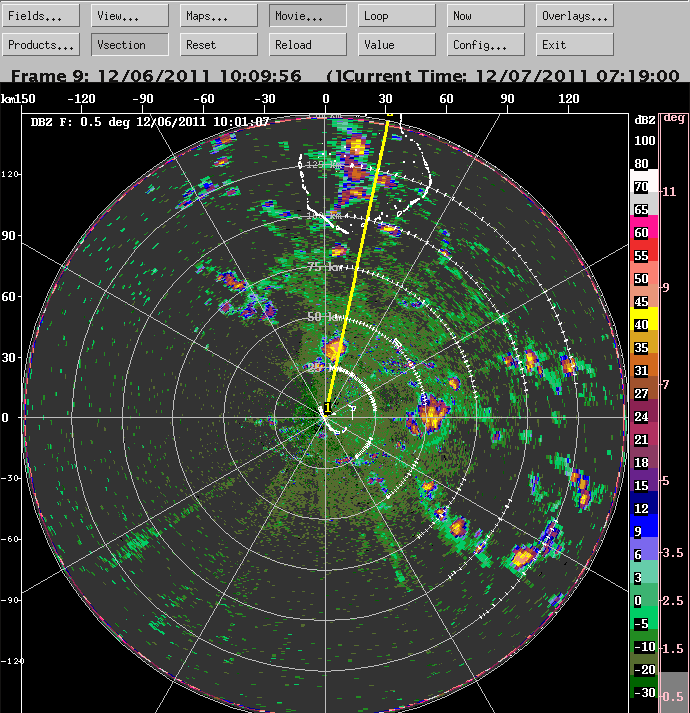Reload the radar data
This screenshot has height=713, width=690.
pyautogui.click(x=307, y=45)
